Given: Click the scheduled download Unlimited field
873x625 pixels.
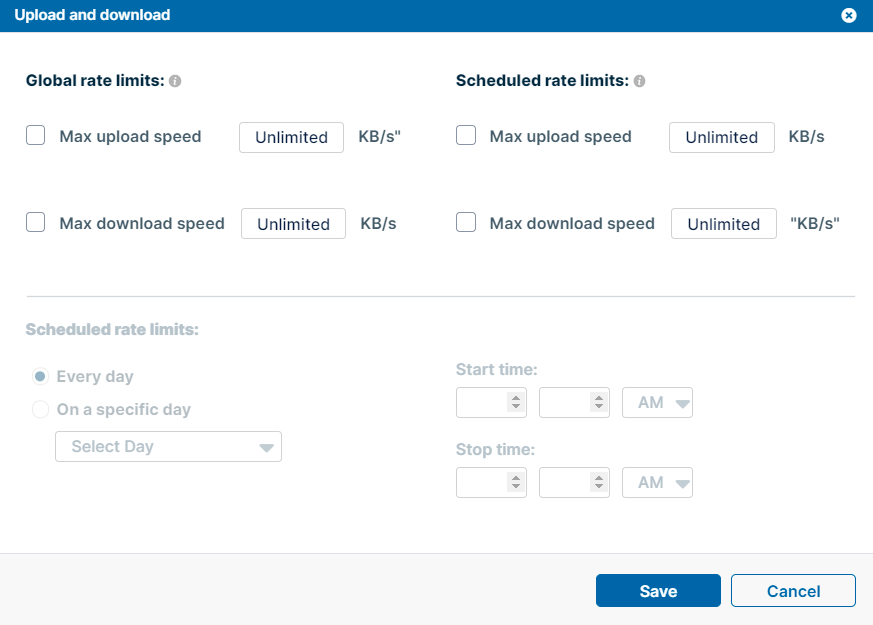Looking at the screenshot, I should point(723,223).
